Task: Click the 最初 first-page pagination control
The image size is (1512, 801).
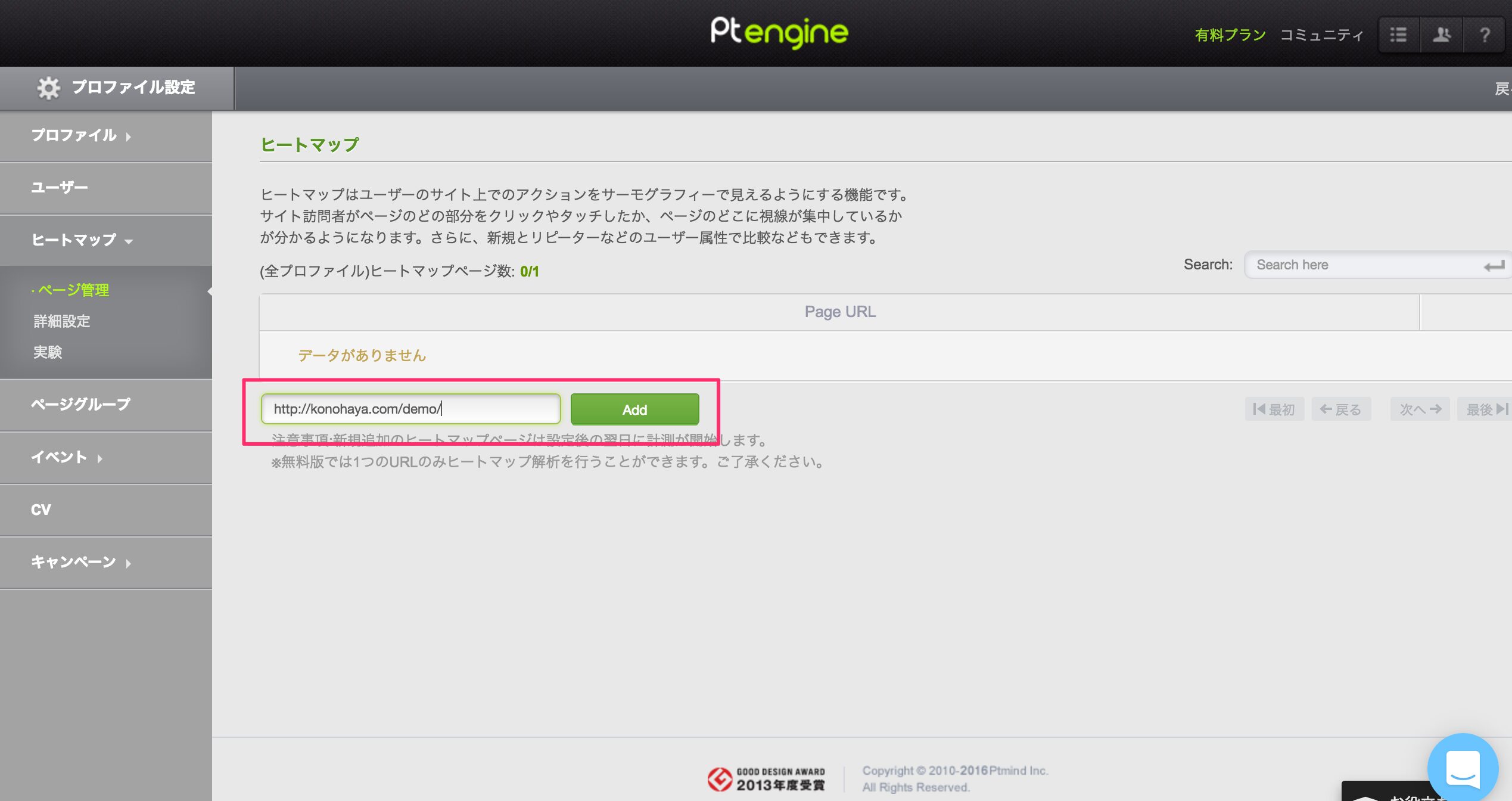Action: tap(1274, 409)
